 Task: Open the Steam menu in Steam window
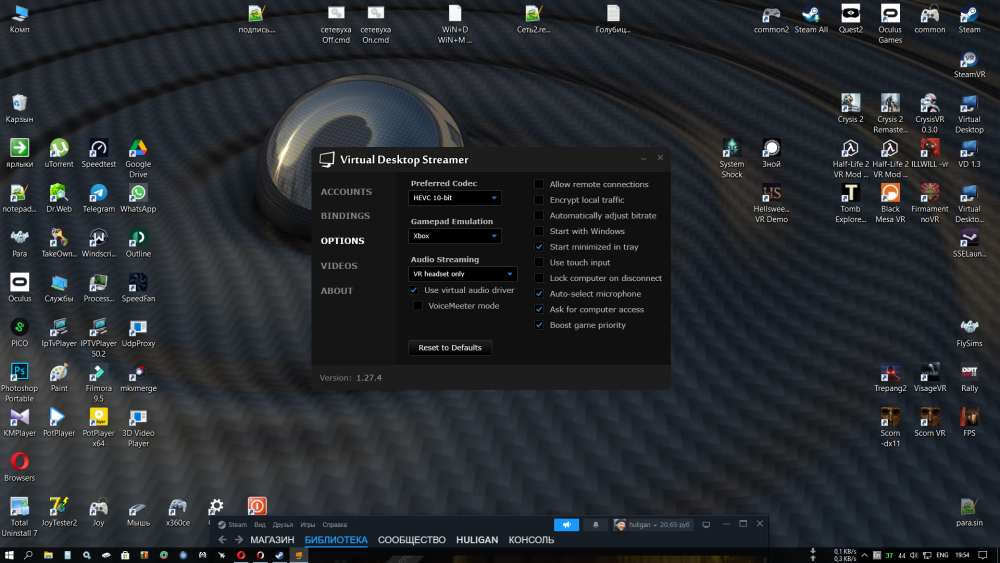tap(237, 525)
